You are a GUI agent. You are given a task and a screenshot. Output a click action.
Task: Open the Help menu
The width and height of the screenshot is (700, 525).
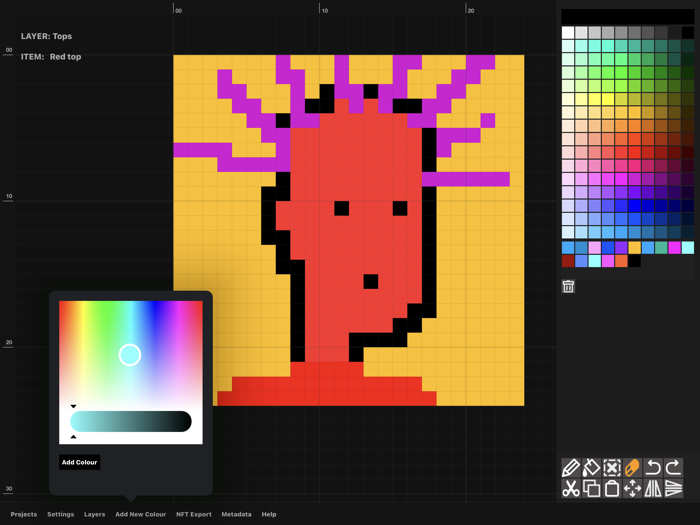(269, 514)
